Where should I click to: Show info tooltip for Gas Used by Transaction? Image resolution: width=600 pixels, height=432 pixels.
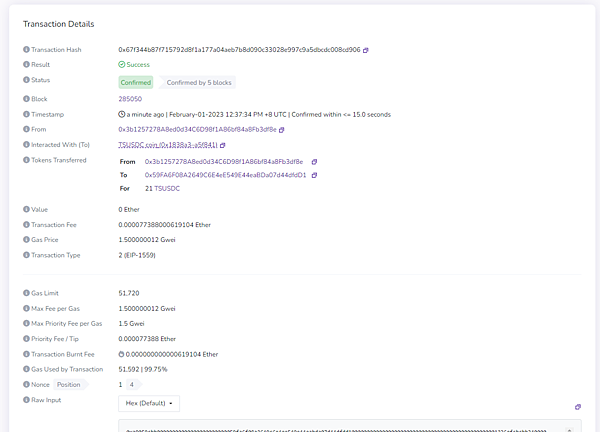click(x=26, y=369)
